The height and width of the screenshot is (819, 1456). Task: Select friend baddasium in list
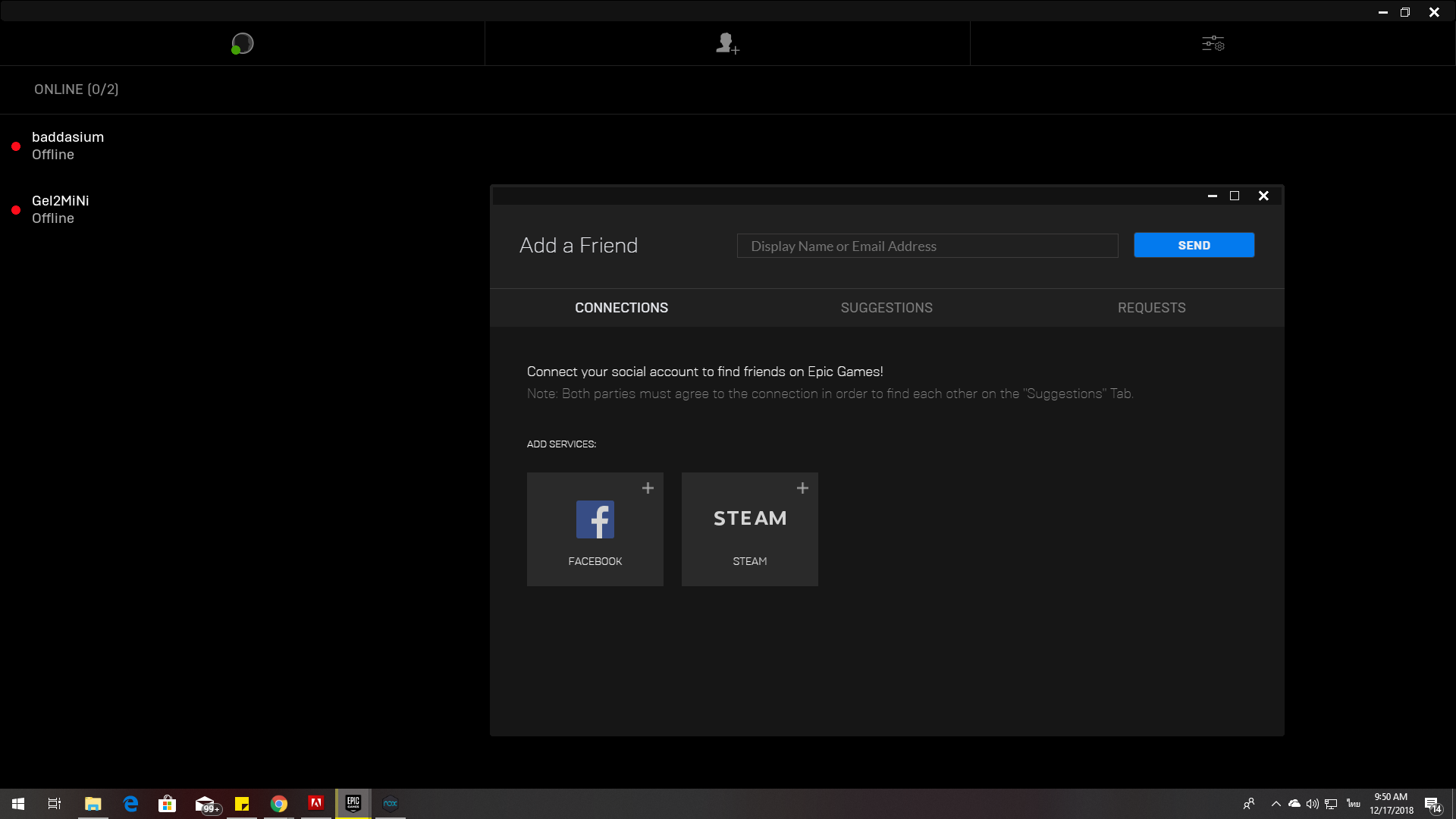[x=67, y=146]
